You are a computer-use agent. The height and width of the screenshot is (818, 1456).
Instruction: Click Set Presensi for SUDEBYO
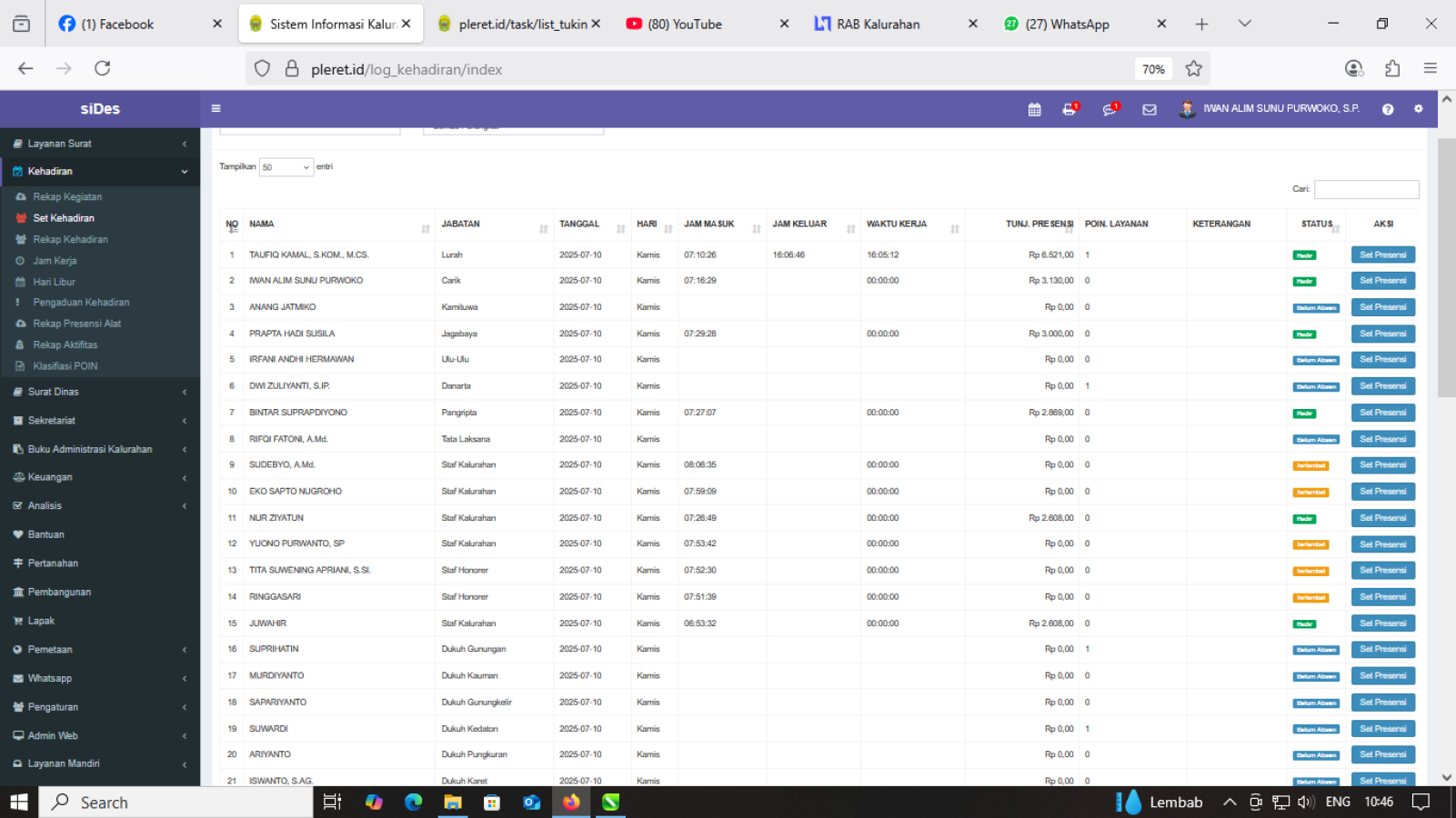(x=1382, y=465)
